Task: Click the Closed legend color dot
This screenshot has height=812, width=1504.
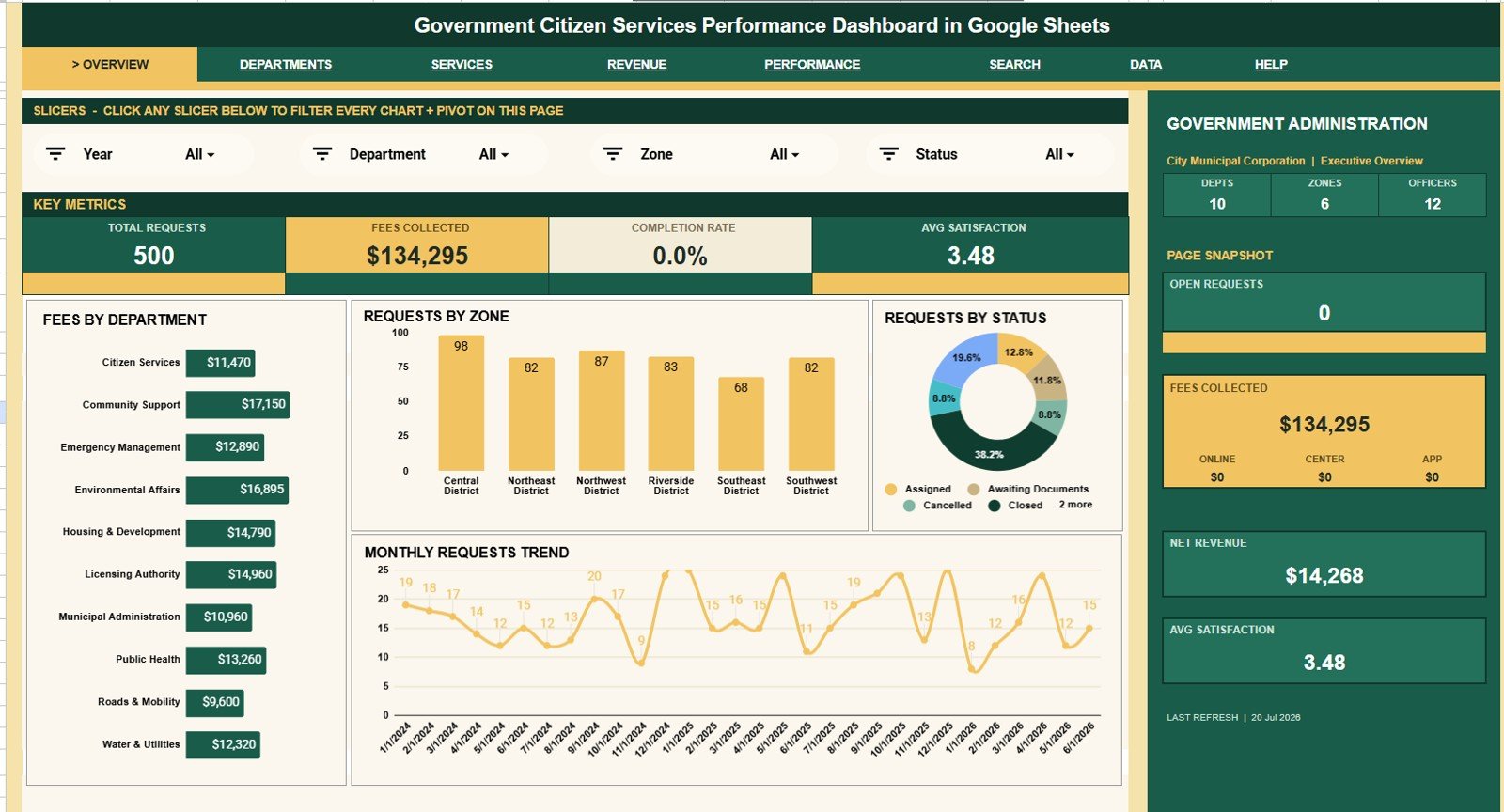Action: point(994,506)
